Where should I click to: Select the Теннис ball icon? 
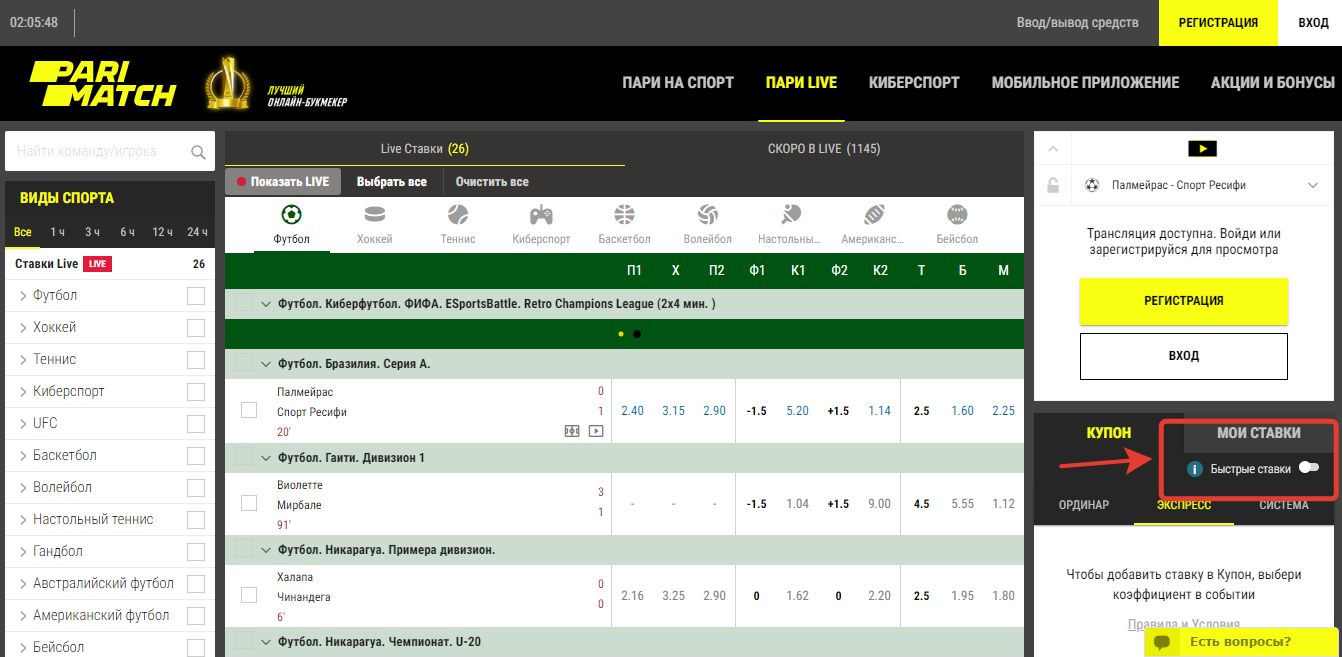tap(458, 214)
